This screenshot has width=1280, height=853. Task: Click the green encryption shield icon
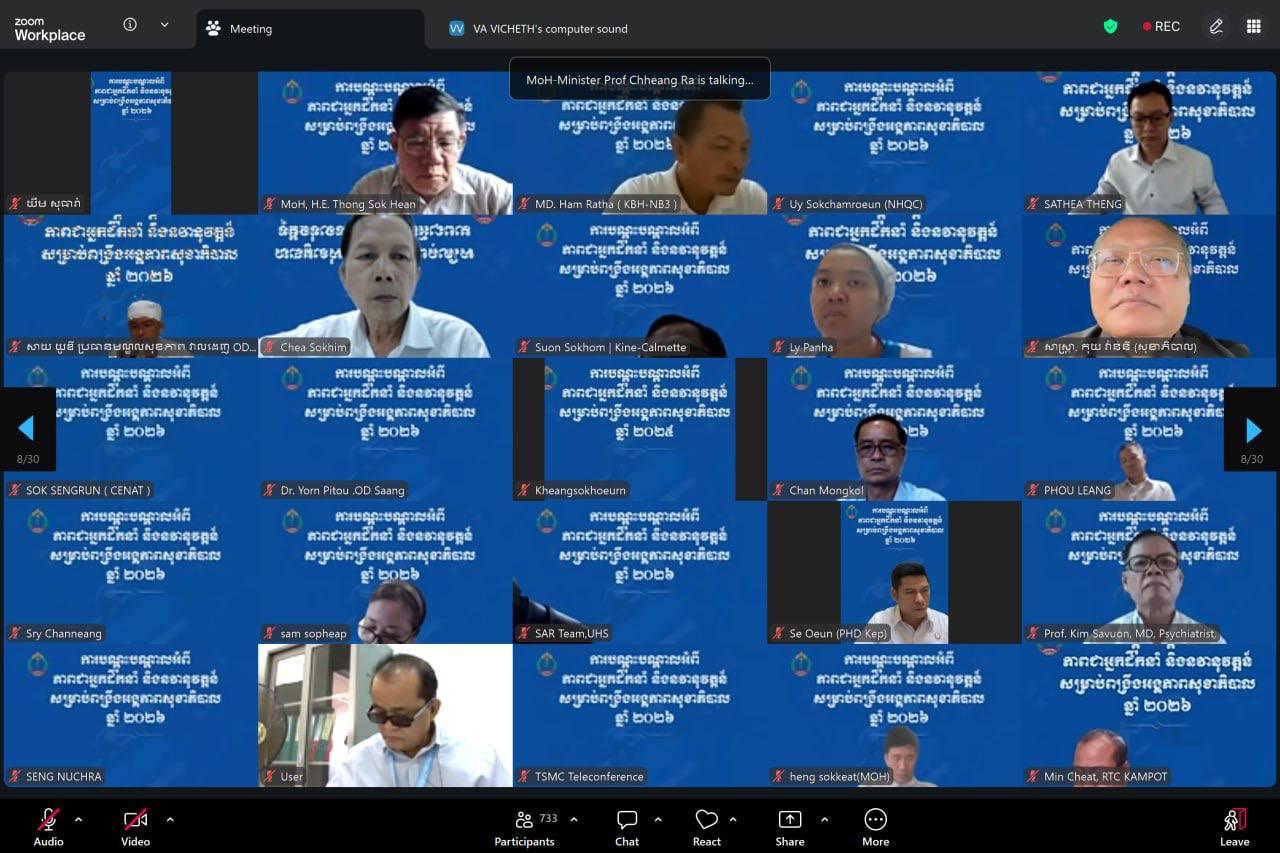[1110, 27]
